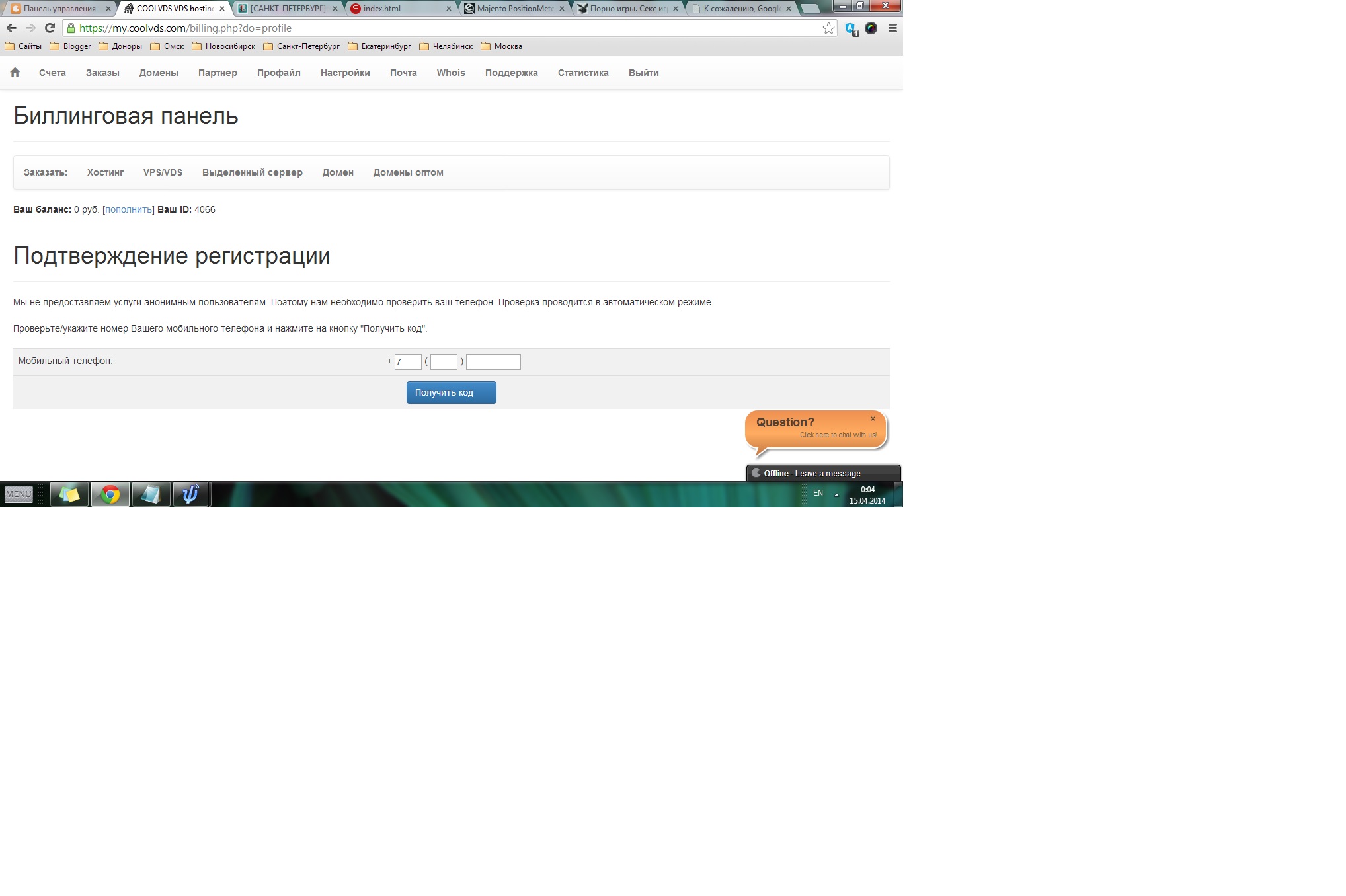Open Chrome from the Windows taskbar
The image size is (1346, 896).
pyautogui.click(x=110, y=494)
